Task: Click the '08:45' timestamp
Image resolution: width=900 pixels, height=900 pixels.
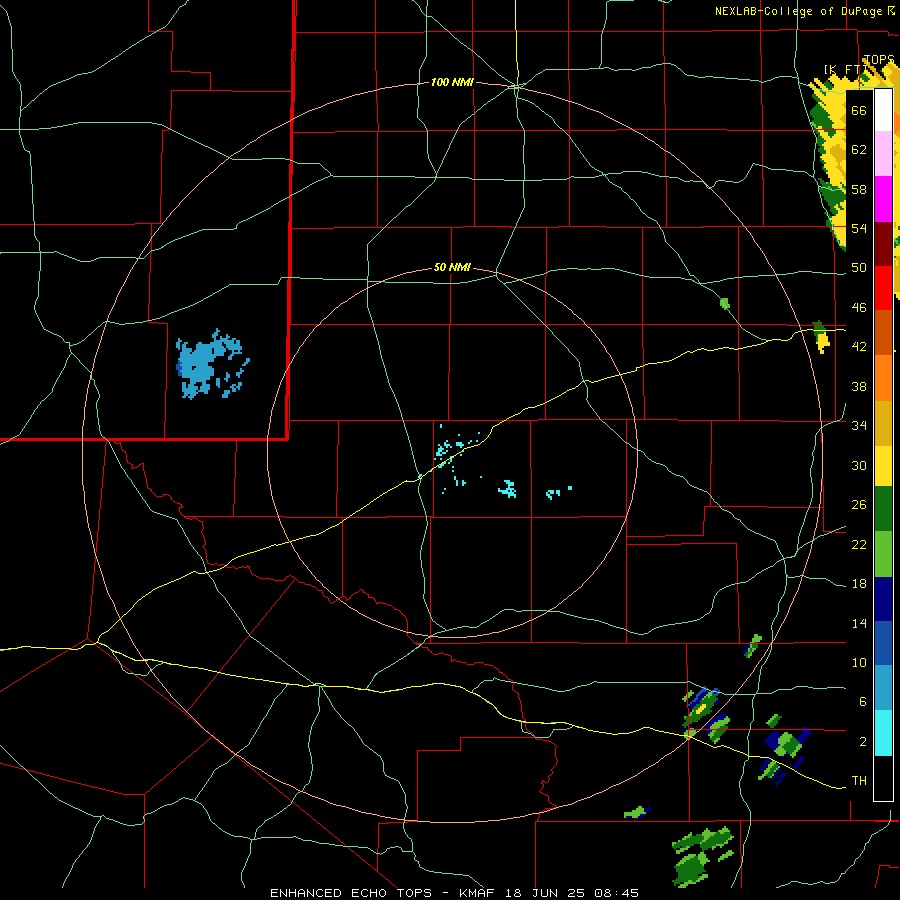Action: click(x=616, y=893)
